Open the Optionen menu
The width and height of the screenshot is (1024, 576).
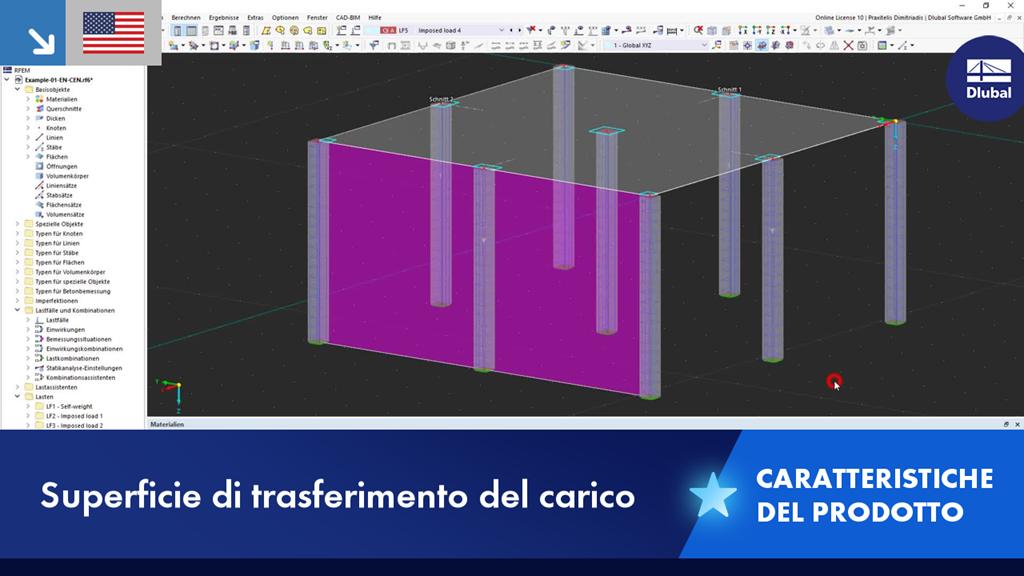(285, 18)
